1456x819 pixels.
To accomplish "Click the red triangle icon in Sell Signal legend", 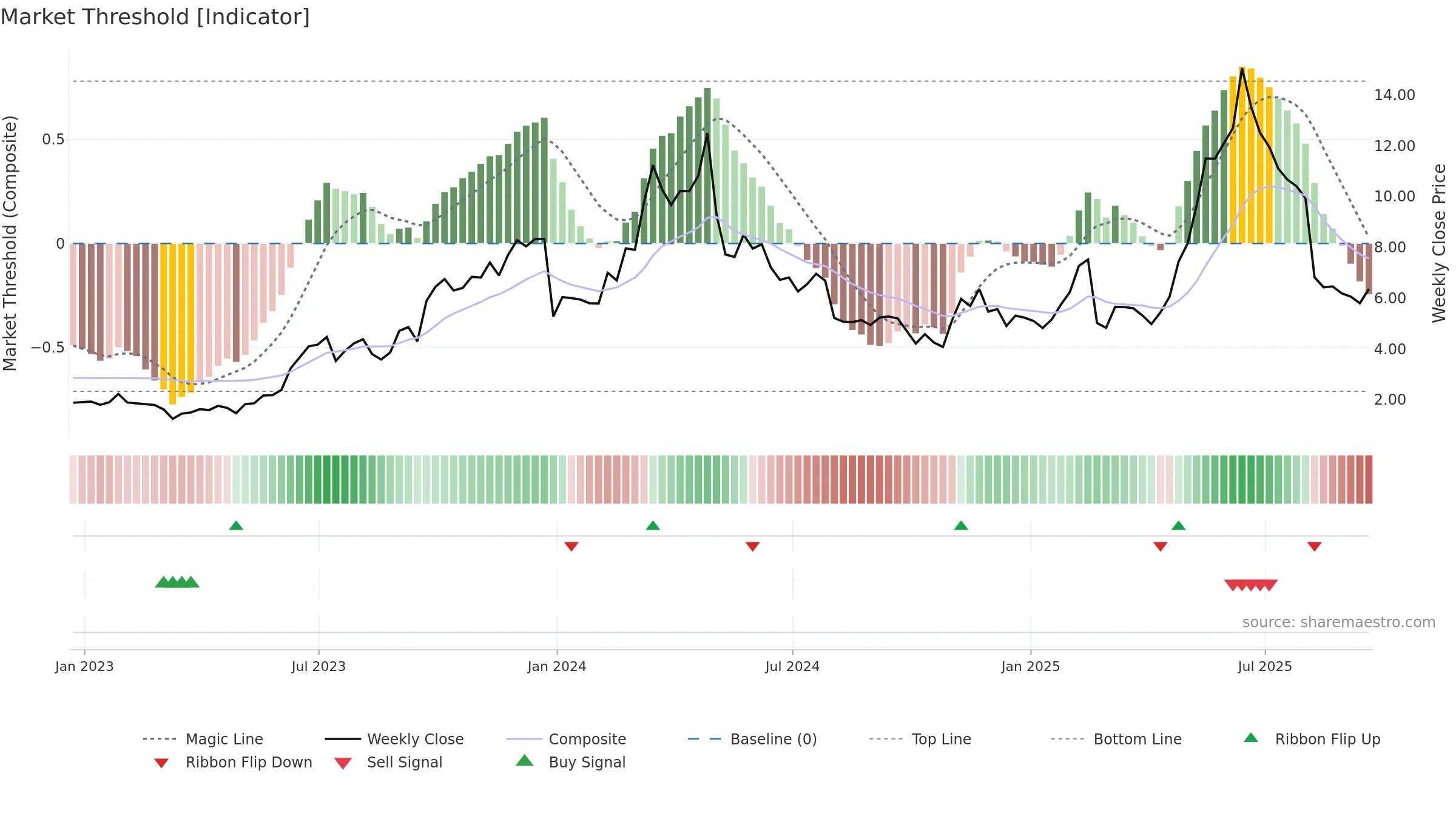I will coord(343,763).
